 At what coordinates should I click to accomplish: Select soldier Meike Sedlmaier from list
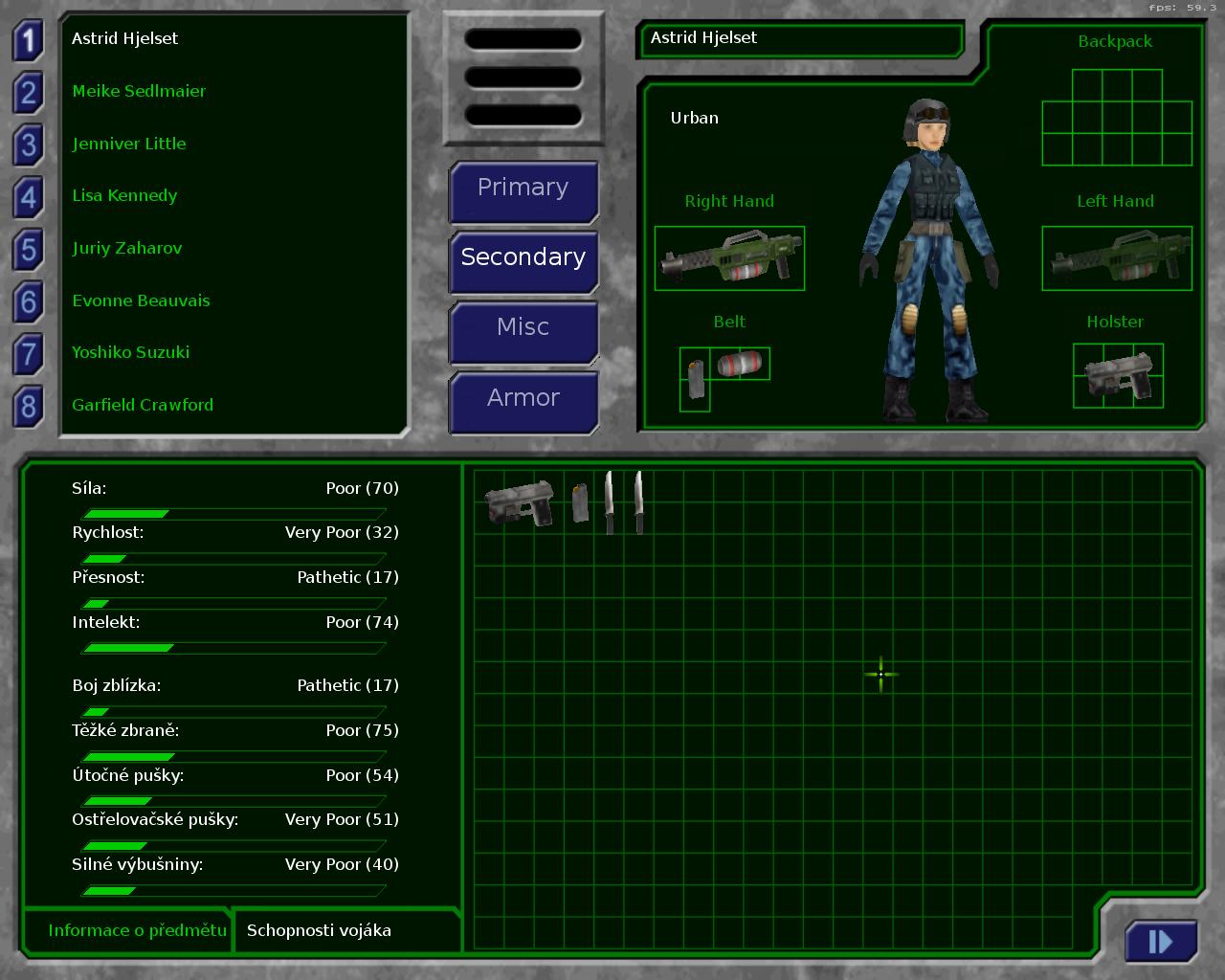point(139,91)
